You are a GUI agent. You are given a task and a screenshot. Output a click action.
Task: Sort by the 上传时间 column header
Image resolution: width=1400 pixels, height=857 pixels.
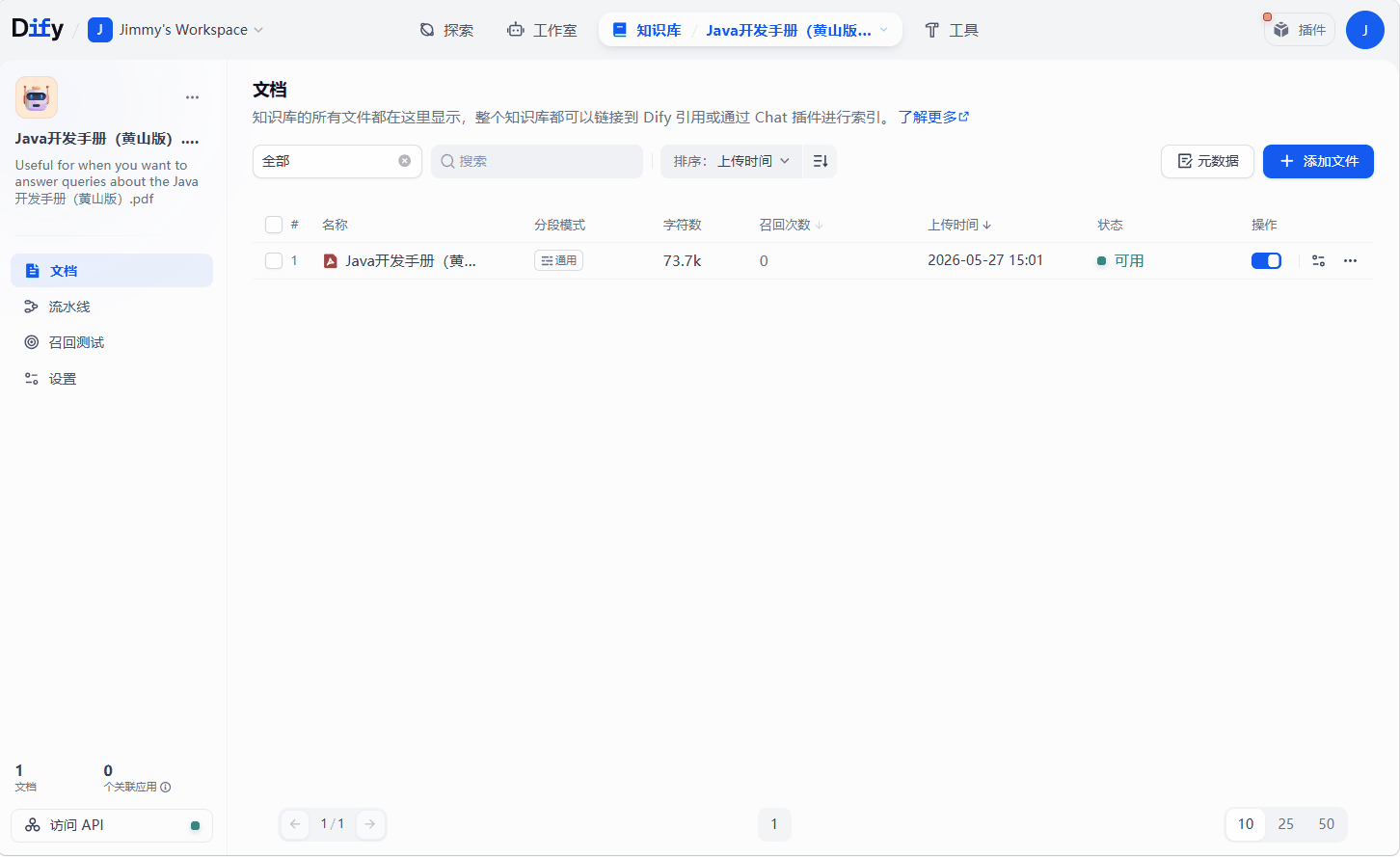tap(959, 225)
